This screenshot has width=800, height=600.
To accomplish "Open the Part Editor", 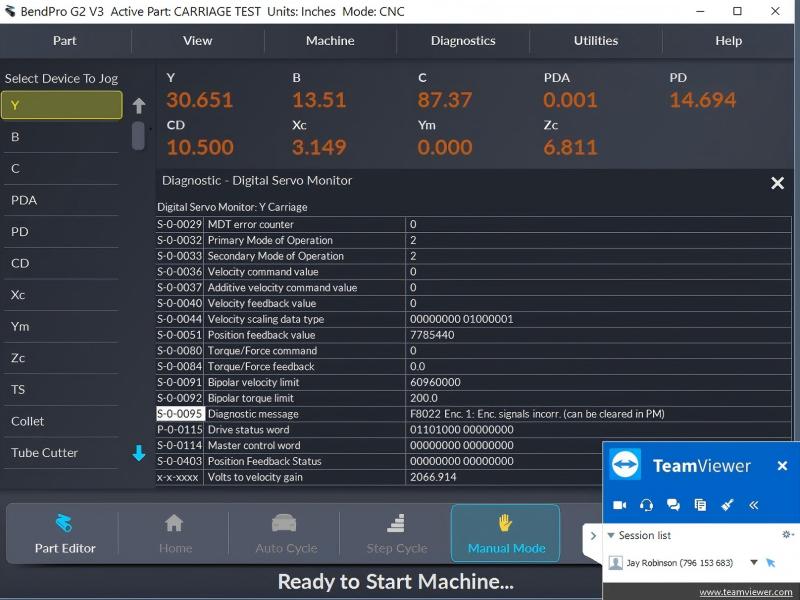I will click(64, 533).
